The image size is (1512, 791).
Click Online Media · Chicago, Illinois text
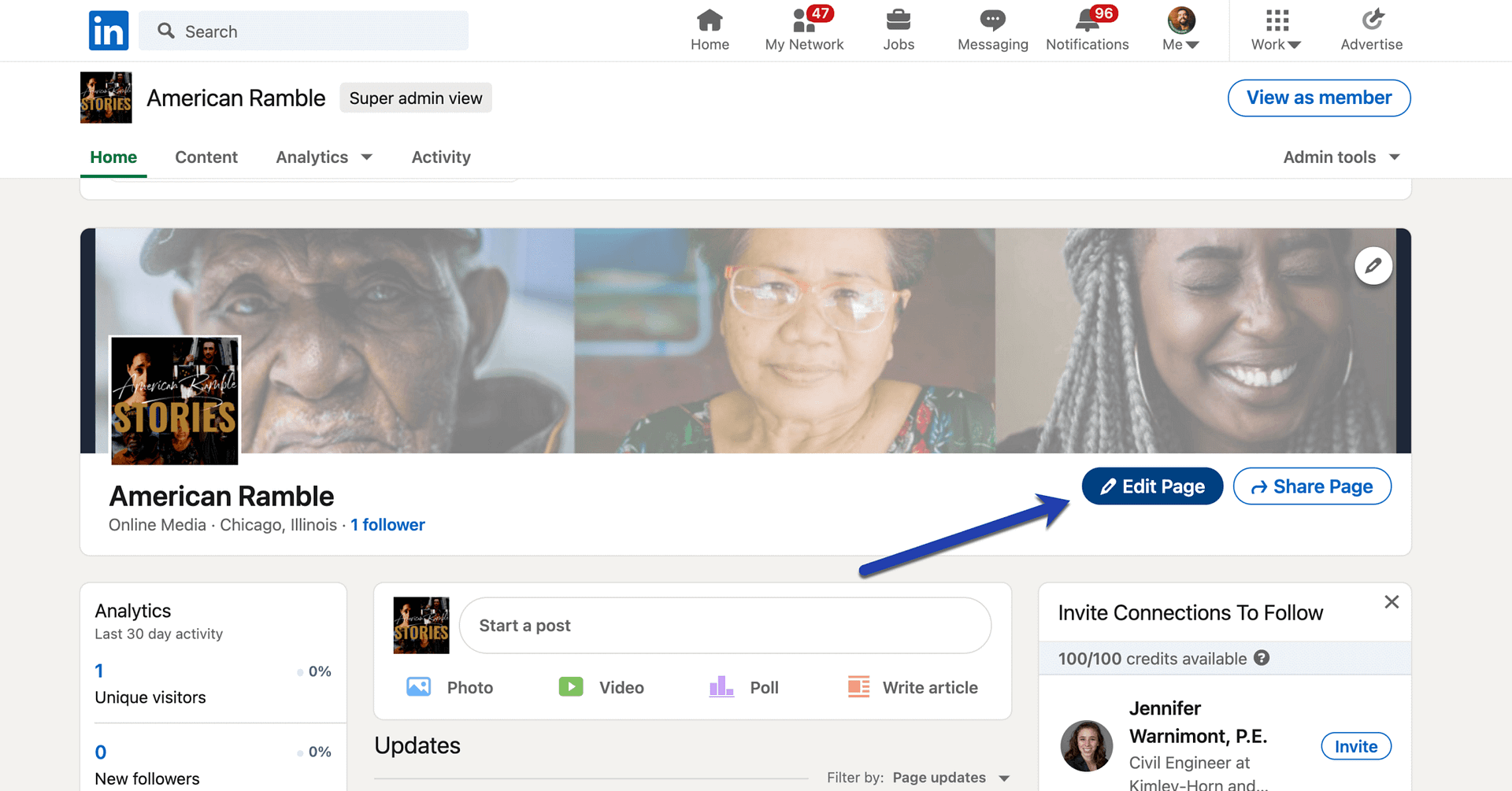tap(223, 525)
